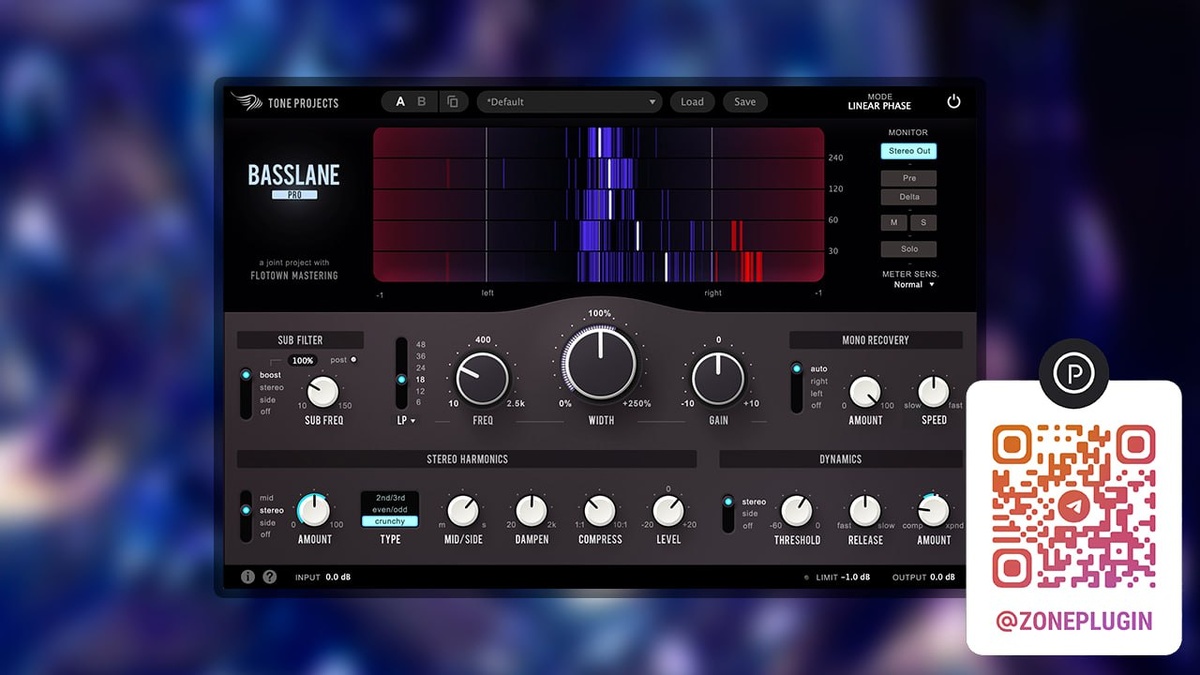
Task: Click the Stereo Harmonics Amount knob
Action: [314, 510]
